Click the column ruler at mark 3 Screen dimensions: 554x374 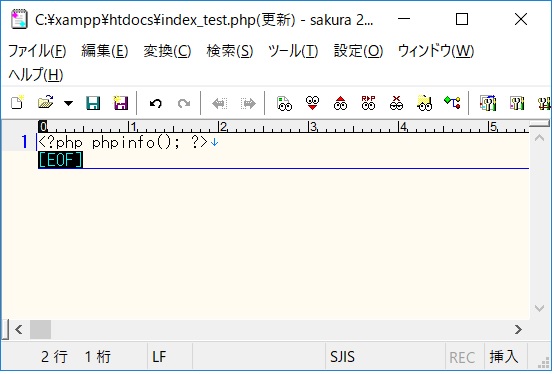pos(313,126)
